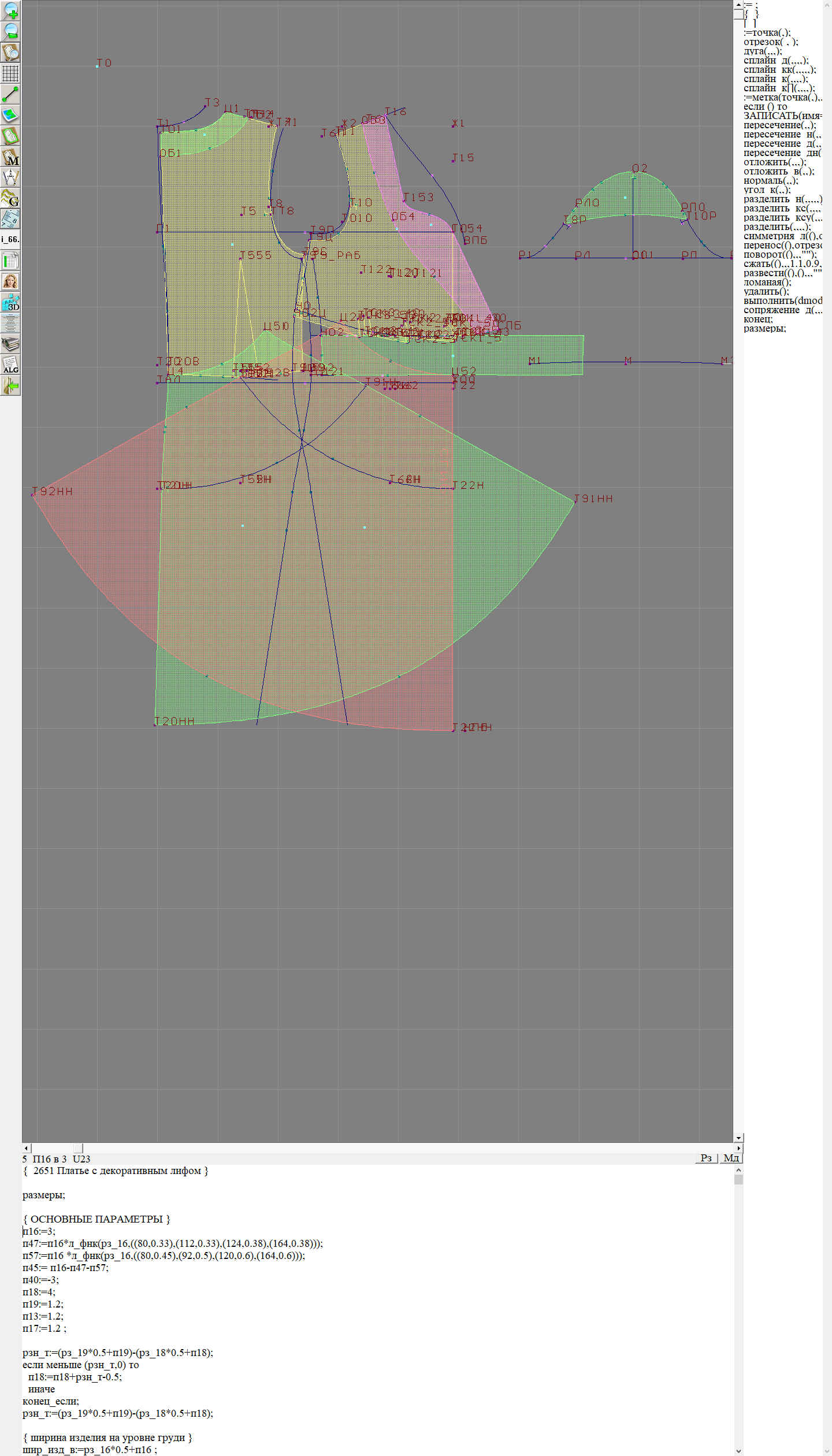Click the woman's portrait icon
Viewport: 832px width, 1456px height.
click(10, 281)
